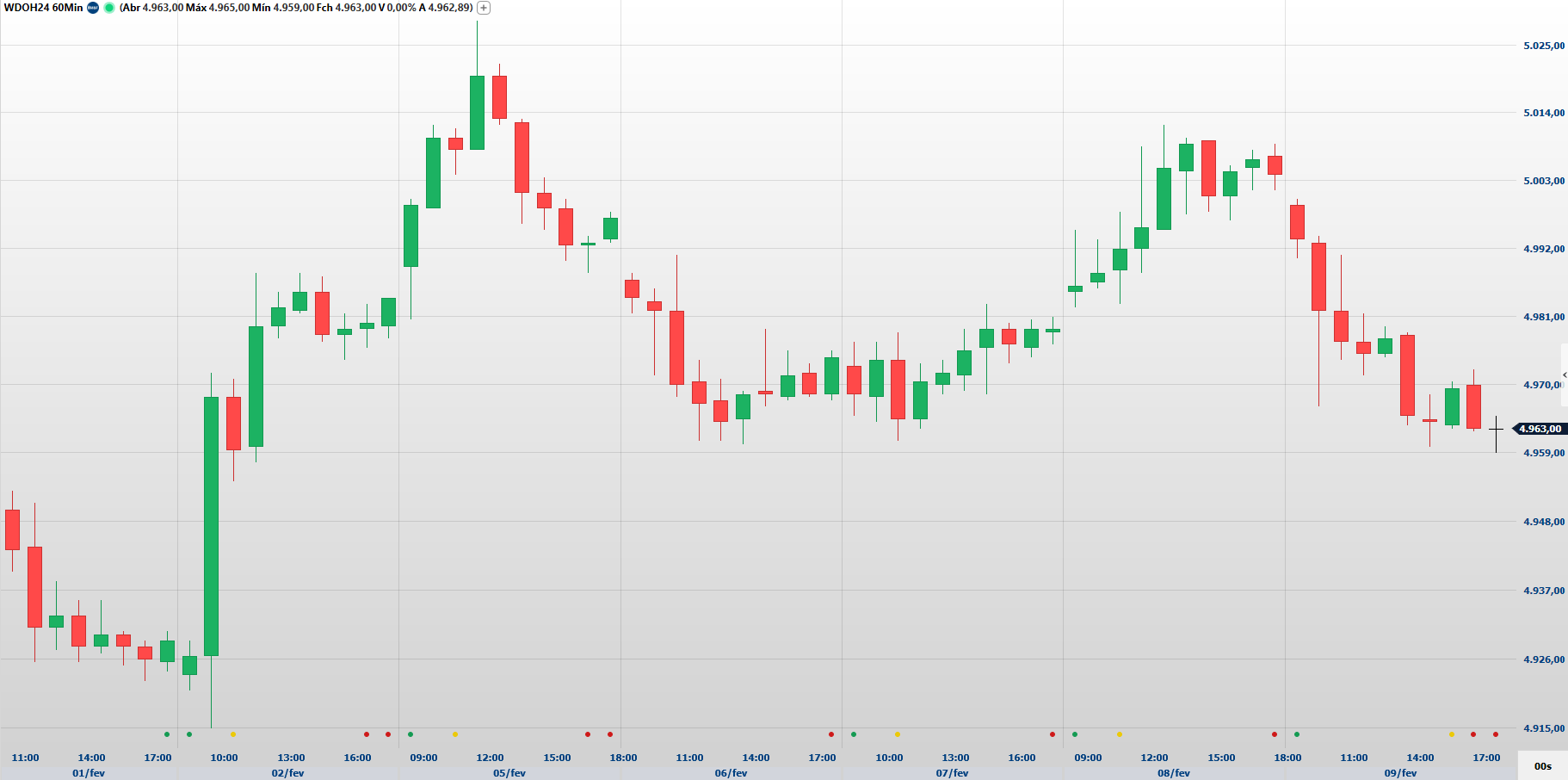Click the 4.963,00 current price tag
The width and height of the screenshot is (1568, 780).
1540,429
